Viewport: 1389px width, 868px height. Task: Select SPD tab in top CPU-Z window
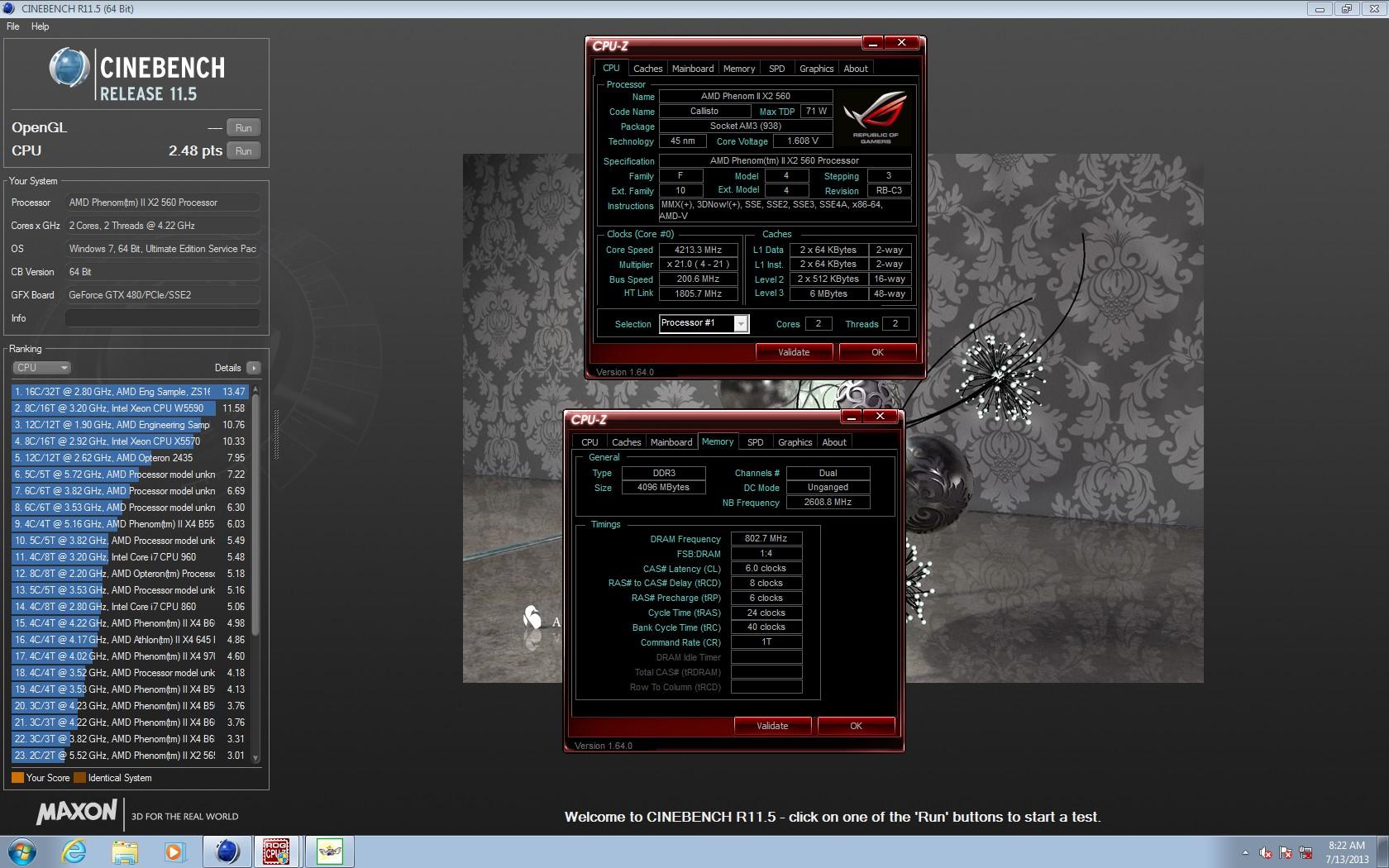777,69
